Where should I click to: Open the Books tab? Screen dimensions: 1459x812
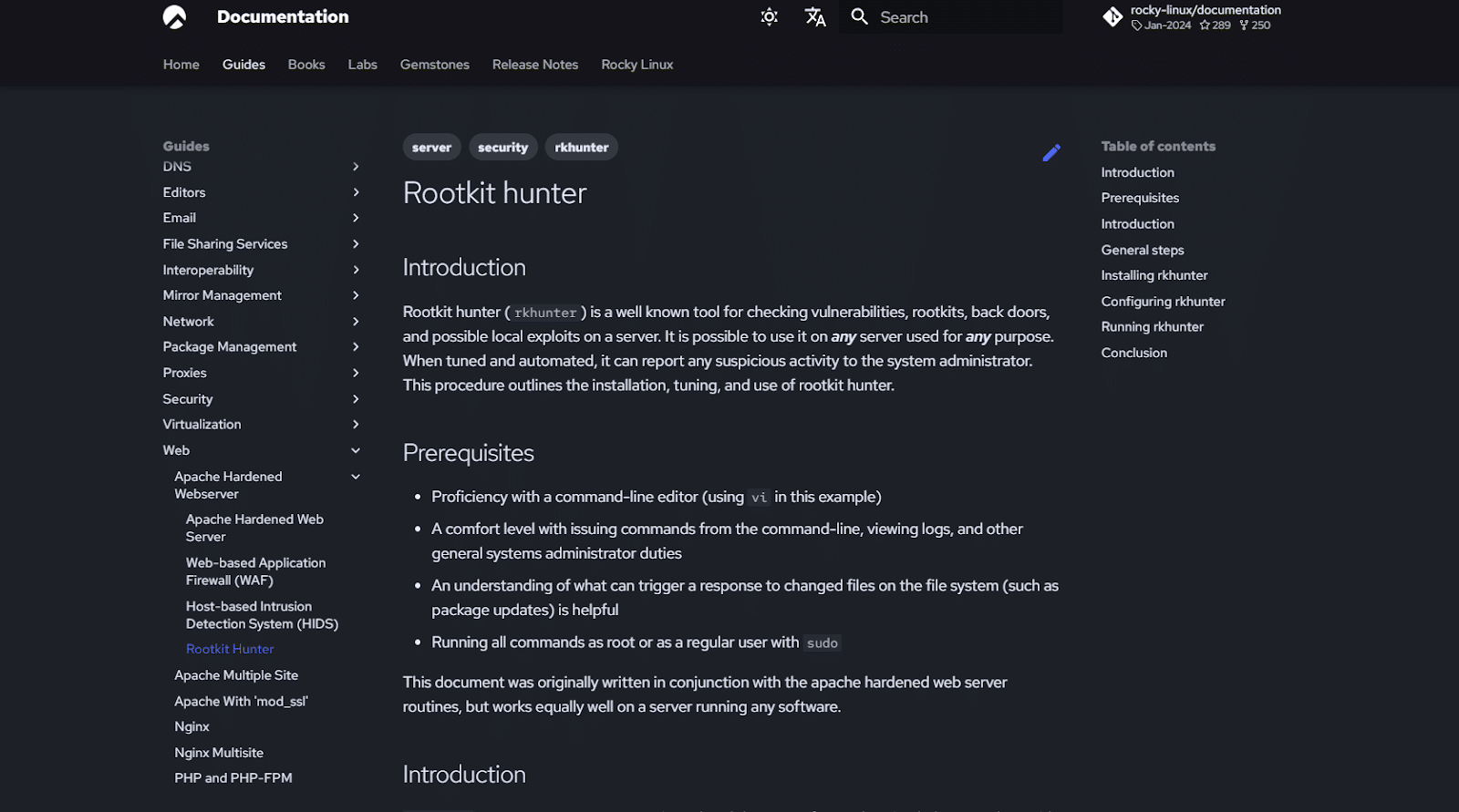pos(306,65)
